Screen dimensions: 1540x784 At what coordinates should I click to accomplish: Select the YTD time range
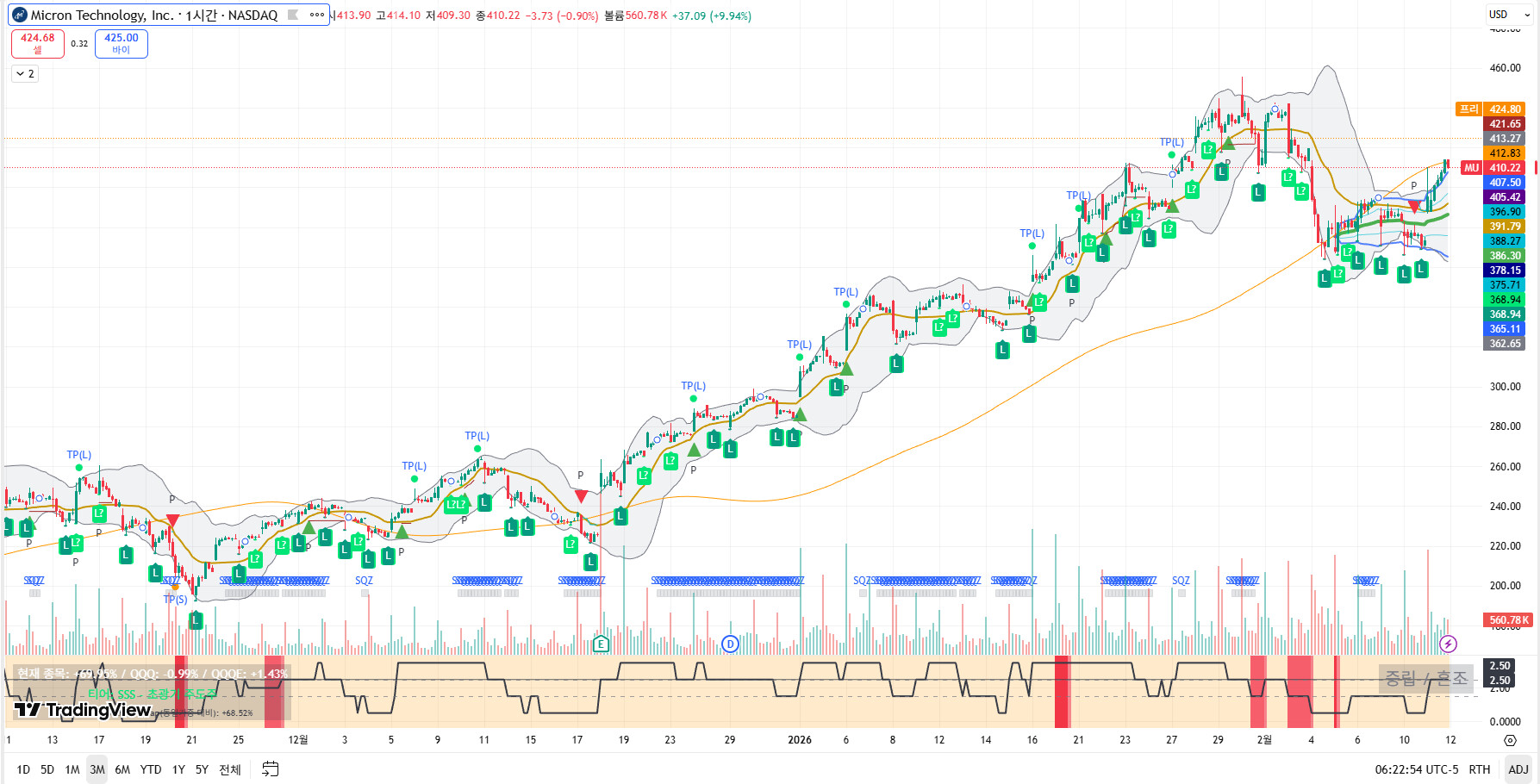pos(151,769)
